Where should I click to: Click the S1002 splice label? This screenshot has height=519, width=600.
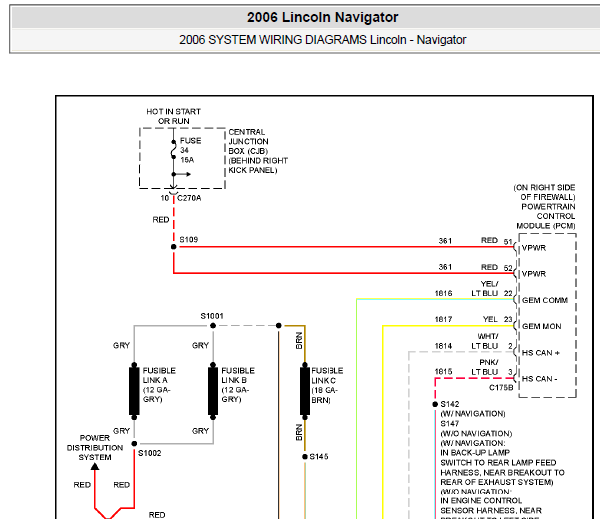pyautogui.click(x=150, y=453)
